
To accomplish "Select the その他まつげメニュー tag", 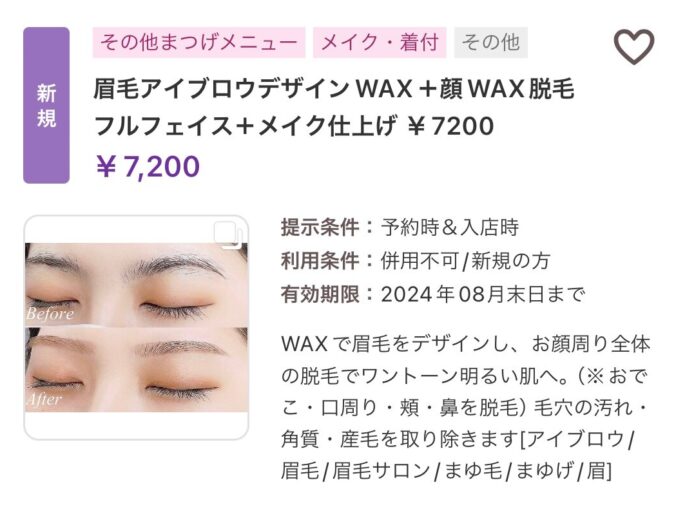I will (x=199, y=42).
